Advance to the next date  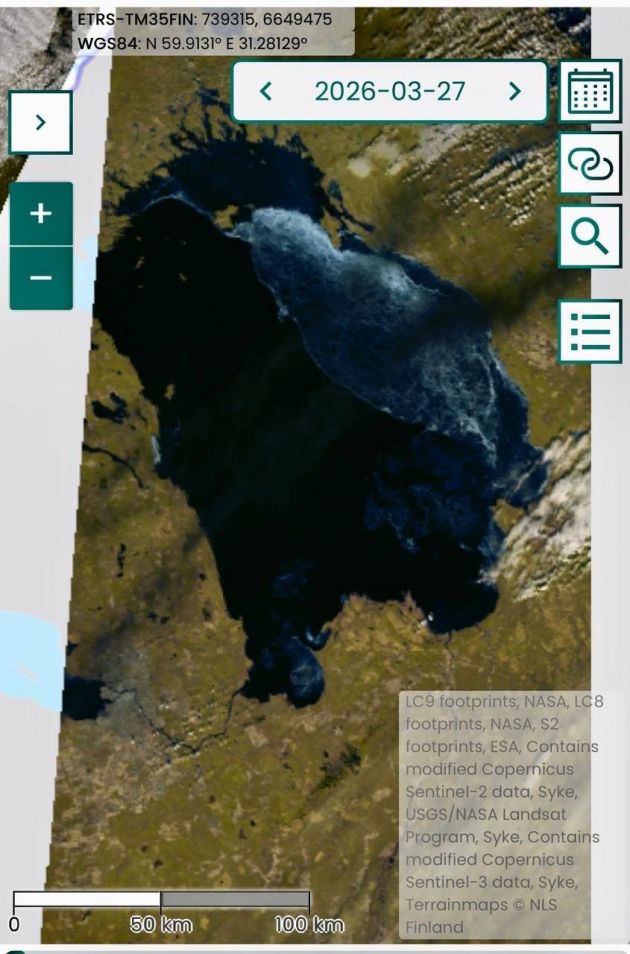(515, 92)
